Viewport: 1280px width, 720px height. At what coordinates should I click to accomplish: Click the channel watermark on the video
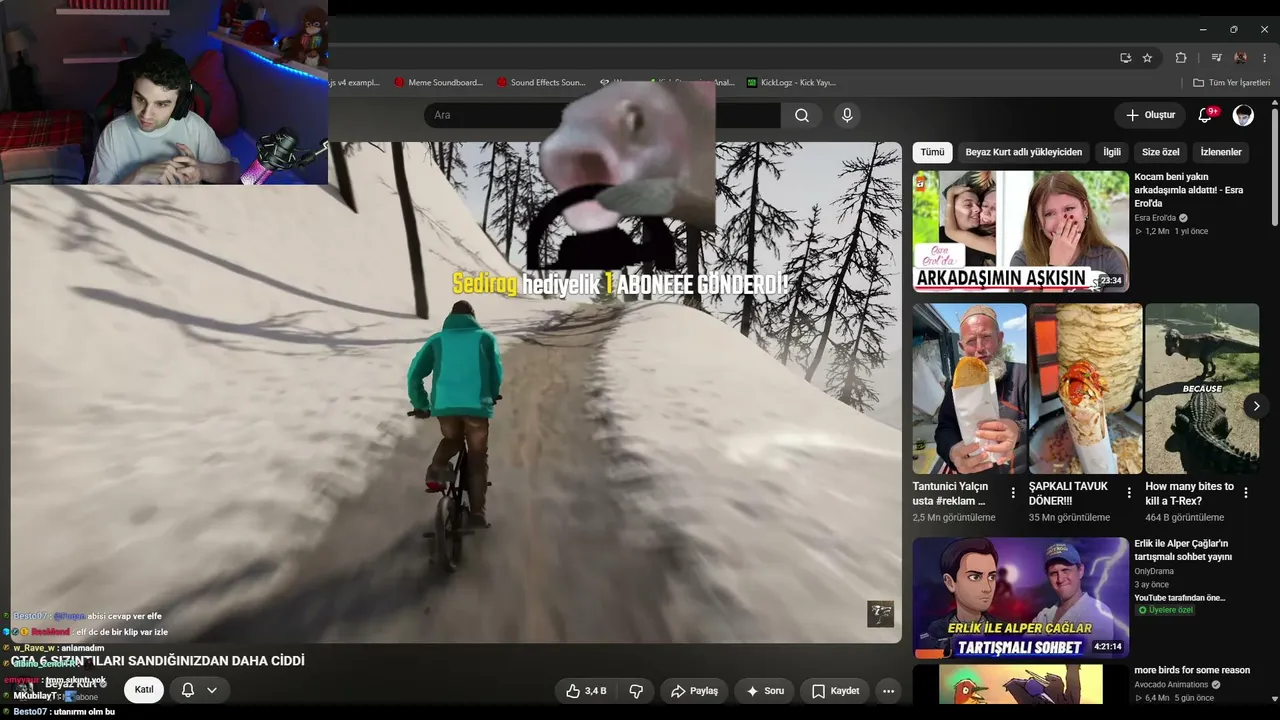[x=880, y=614]
